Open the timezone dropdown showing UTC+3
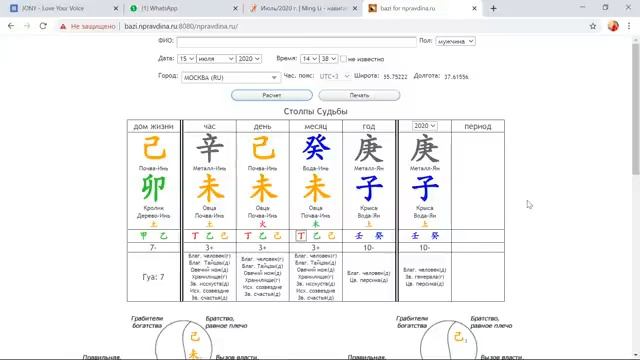Viewport: 640px width, 360px height. pos(334,76)
